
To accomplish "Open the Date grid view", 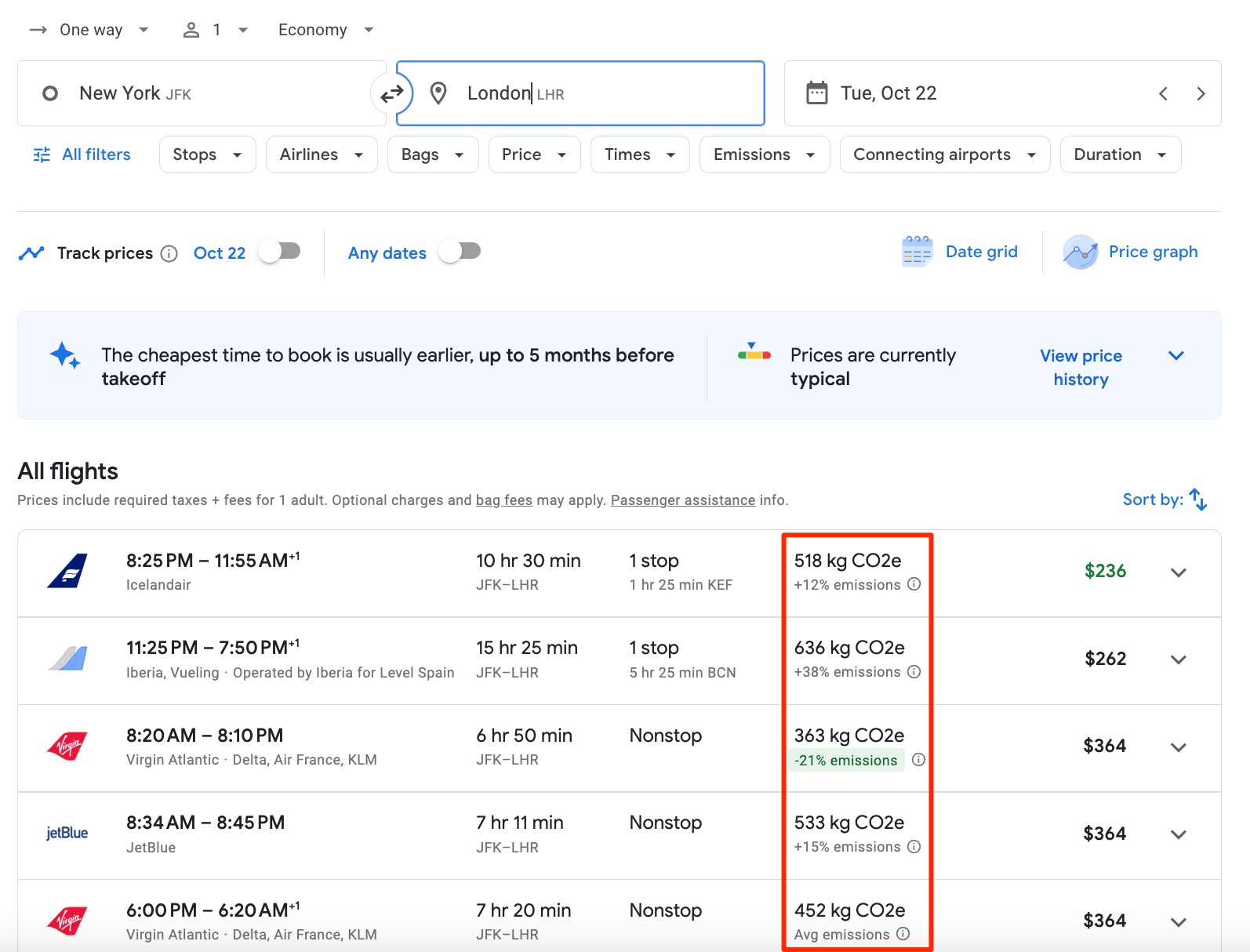I will tap(960, 252).
